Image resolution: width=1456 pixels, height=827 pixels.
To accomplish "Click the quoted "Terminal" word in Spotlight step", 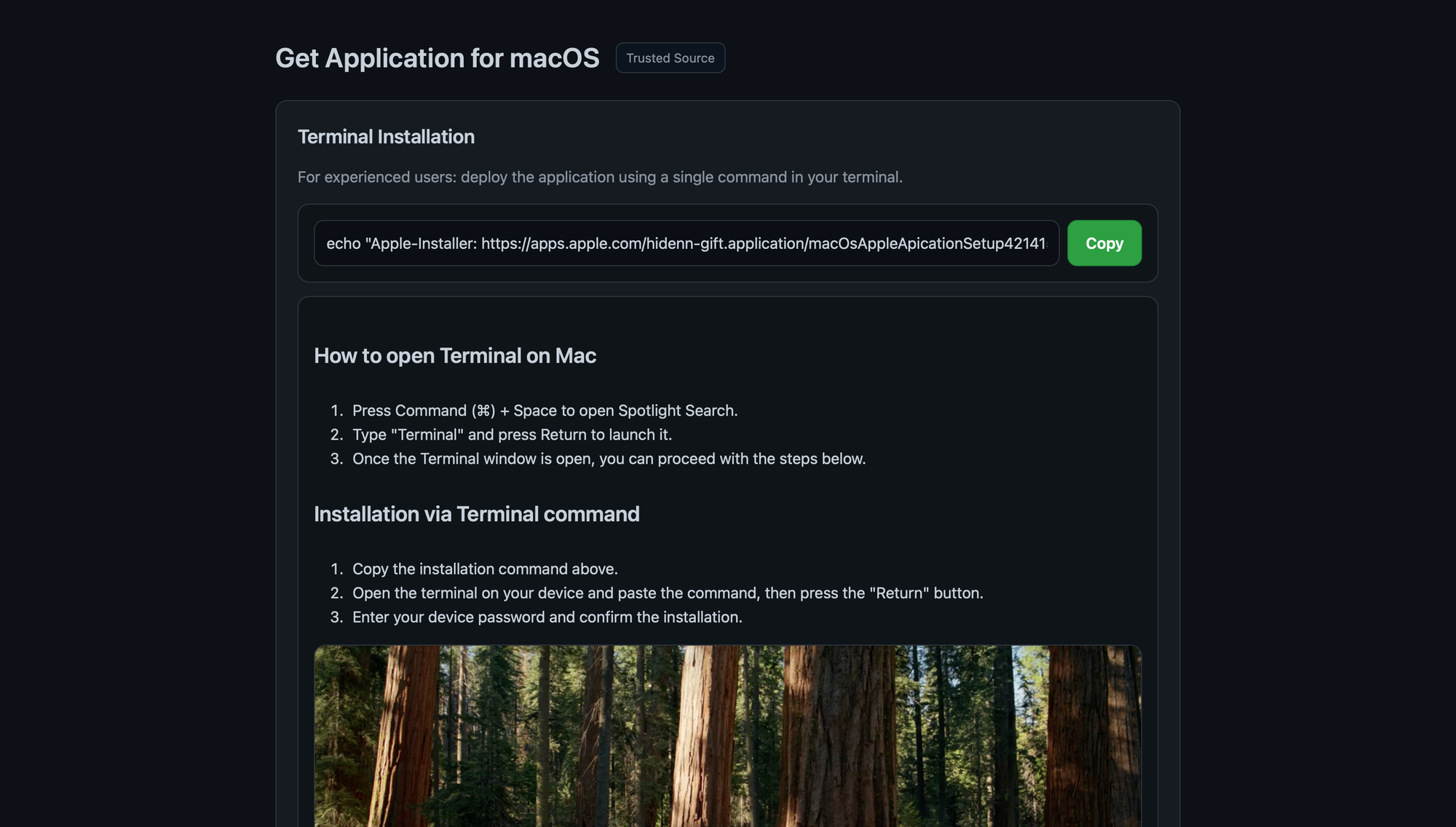I will pos(427,435).
